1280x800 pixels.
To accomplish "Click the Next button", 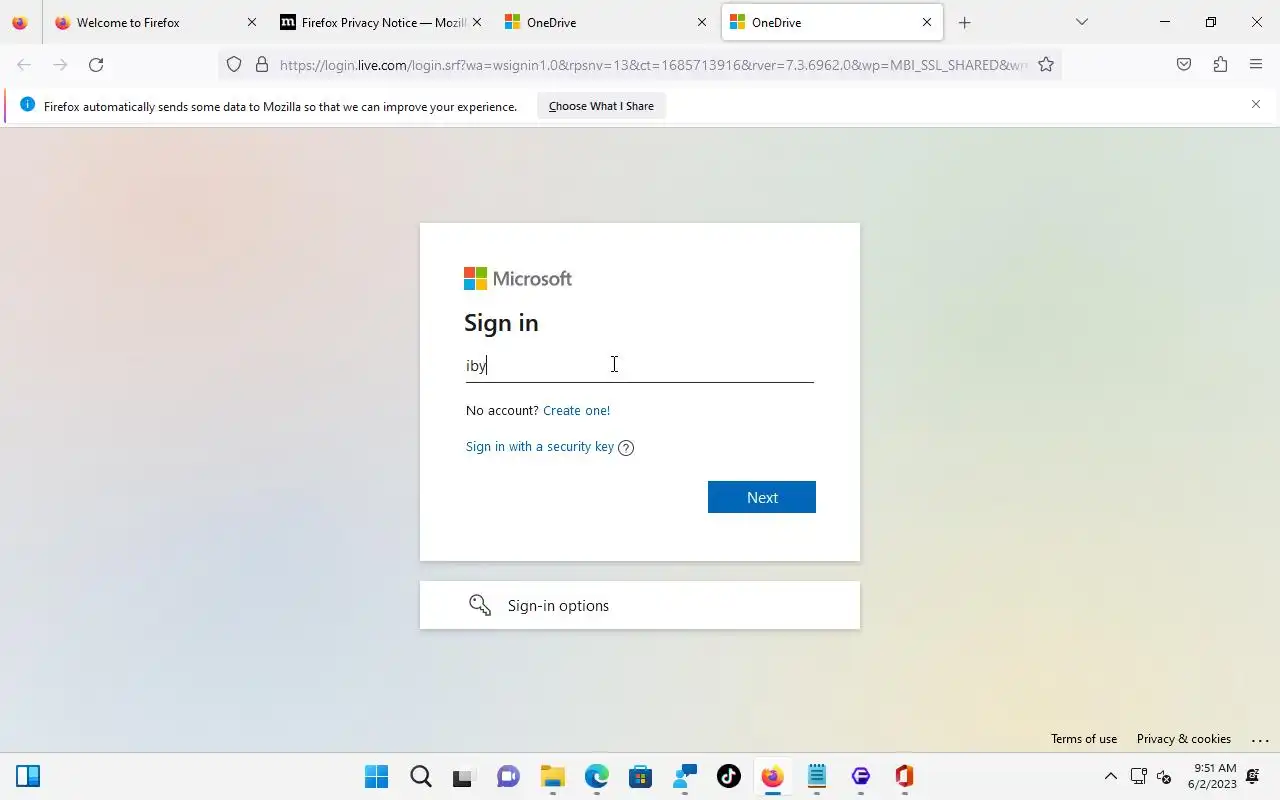I will click(762, 497).
